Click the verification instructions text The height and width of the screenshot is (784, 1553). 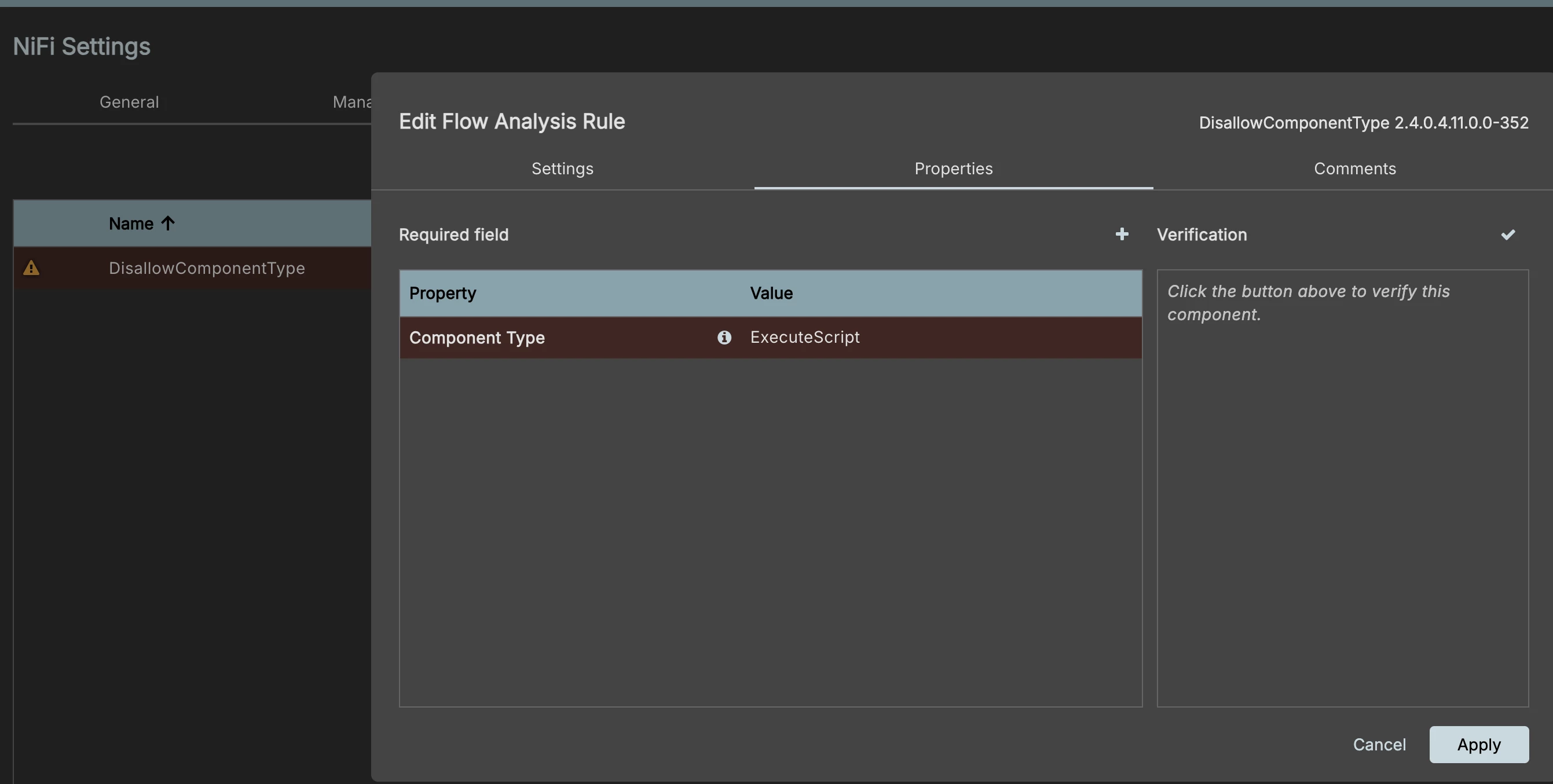tap(1308, 303)
